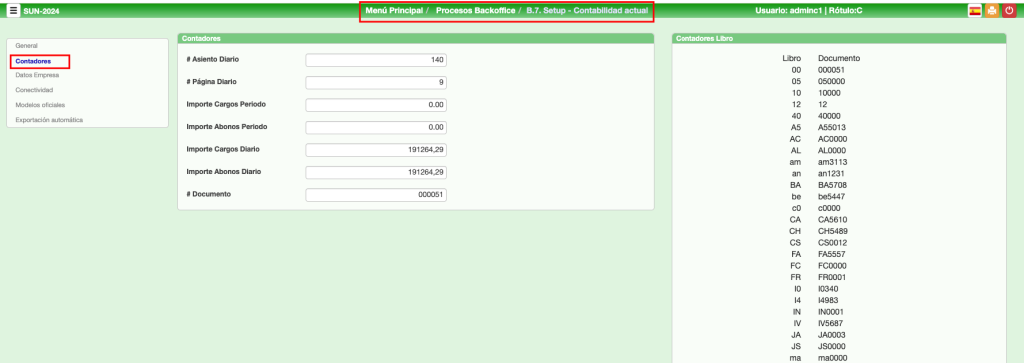Select document 40000 in Contadores Libro
The width and height of the screenshot is (1024, 363).
pos(829,116)
